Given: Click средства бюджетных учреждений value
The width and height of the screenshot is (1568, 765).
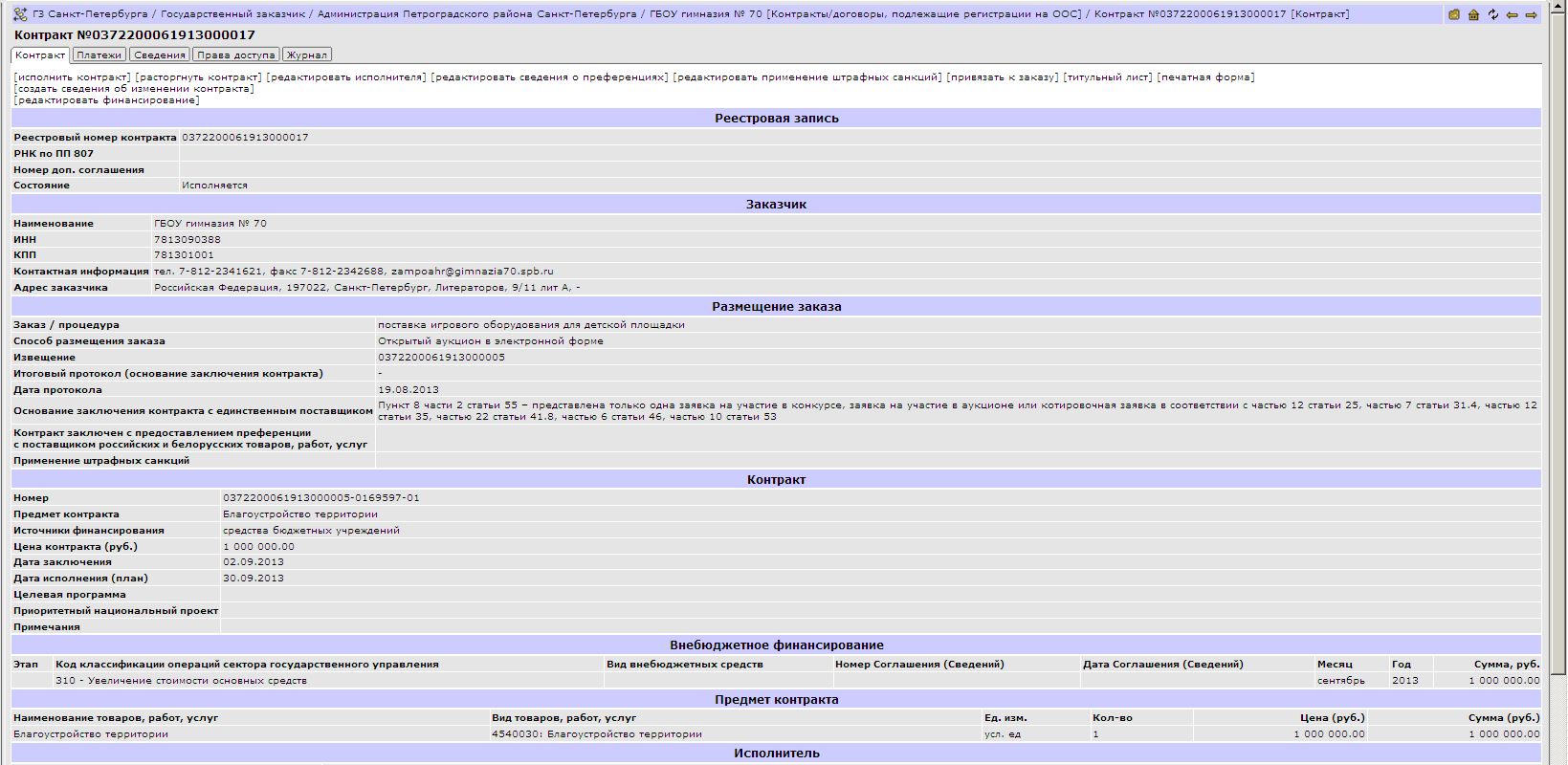Looking at the screenshot, I should pyautogui.click(x=311, y=531).
